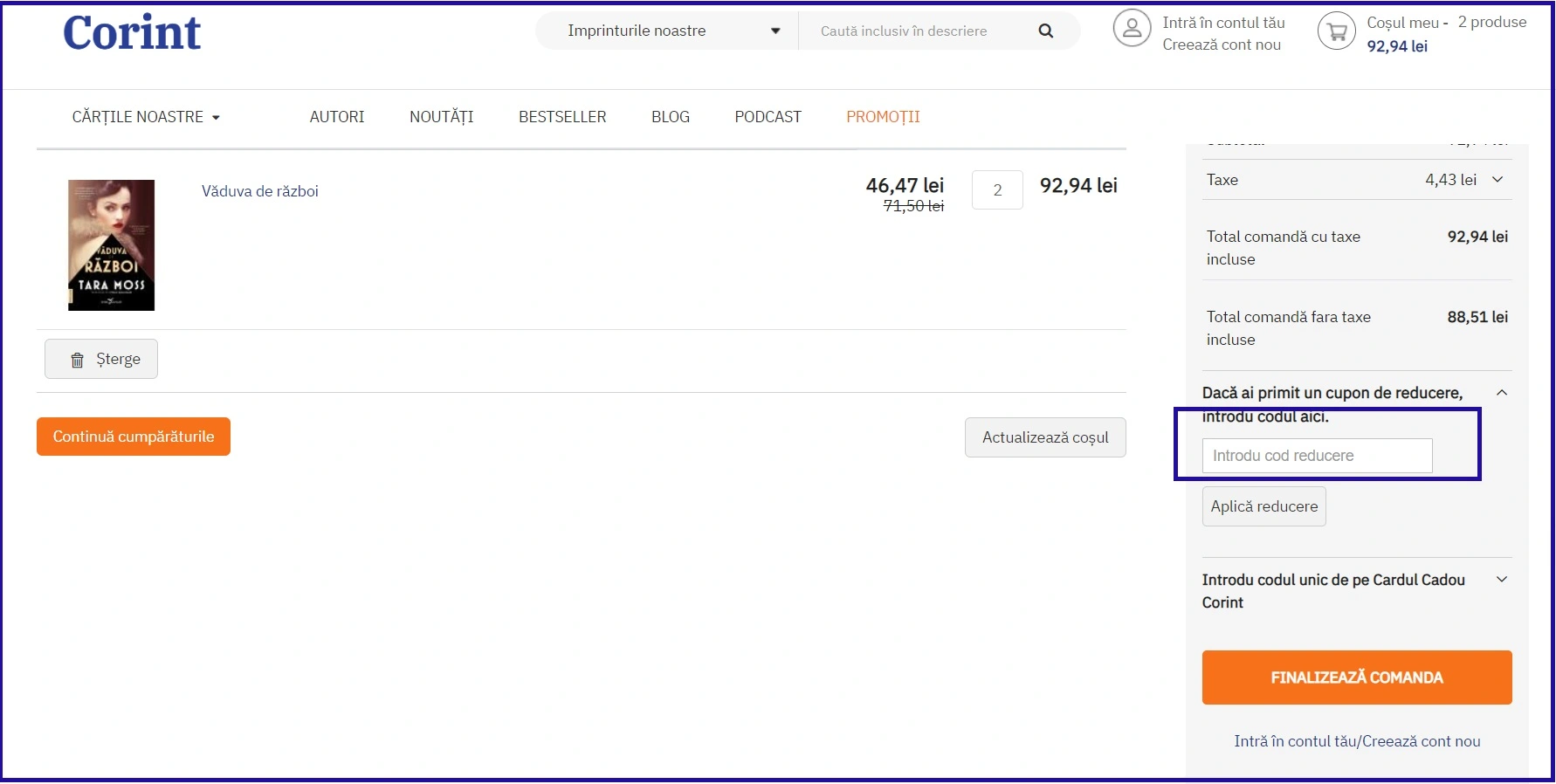Click the 'Introdu cod reducere' input field
The height and width of the screenshot is (784, 1556).
point(1317,456)
